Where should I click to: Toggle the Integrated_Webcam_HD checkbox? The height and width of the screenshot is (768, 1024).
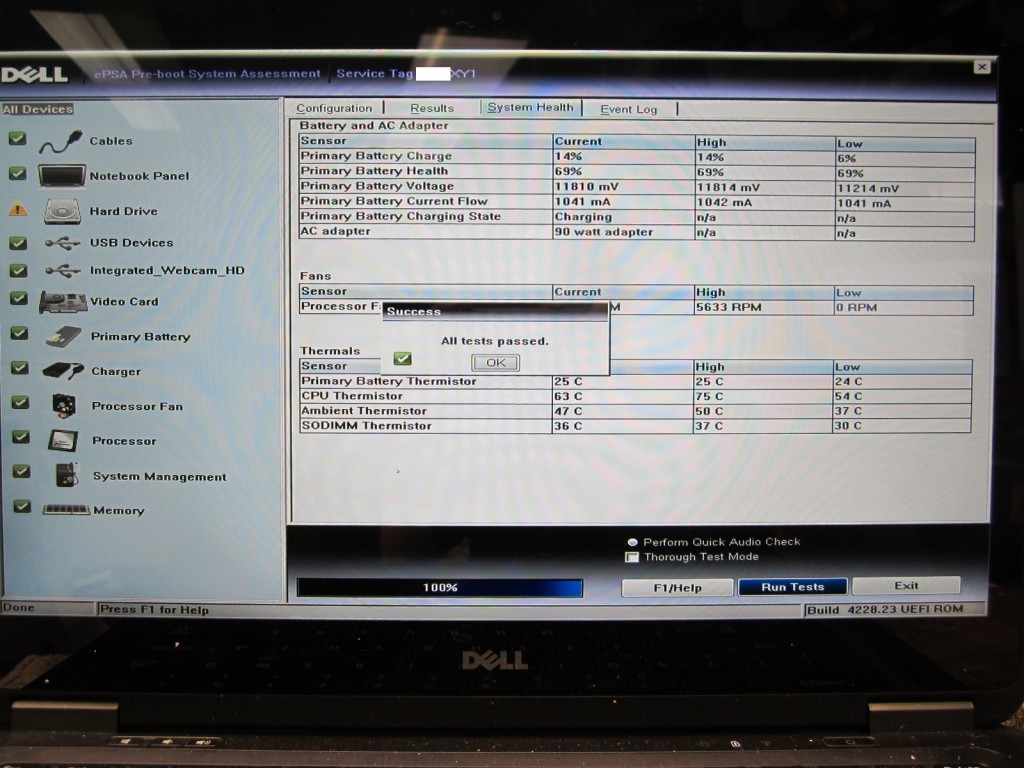click(18, 270)
